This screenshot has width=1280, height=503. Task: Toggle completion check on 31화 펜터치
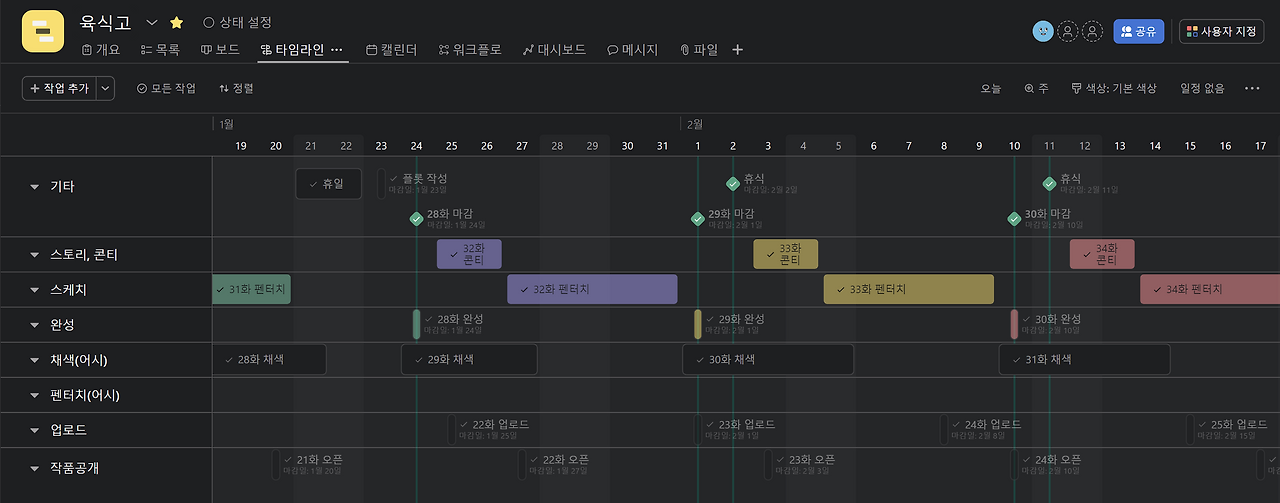point(220,289)
